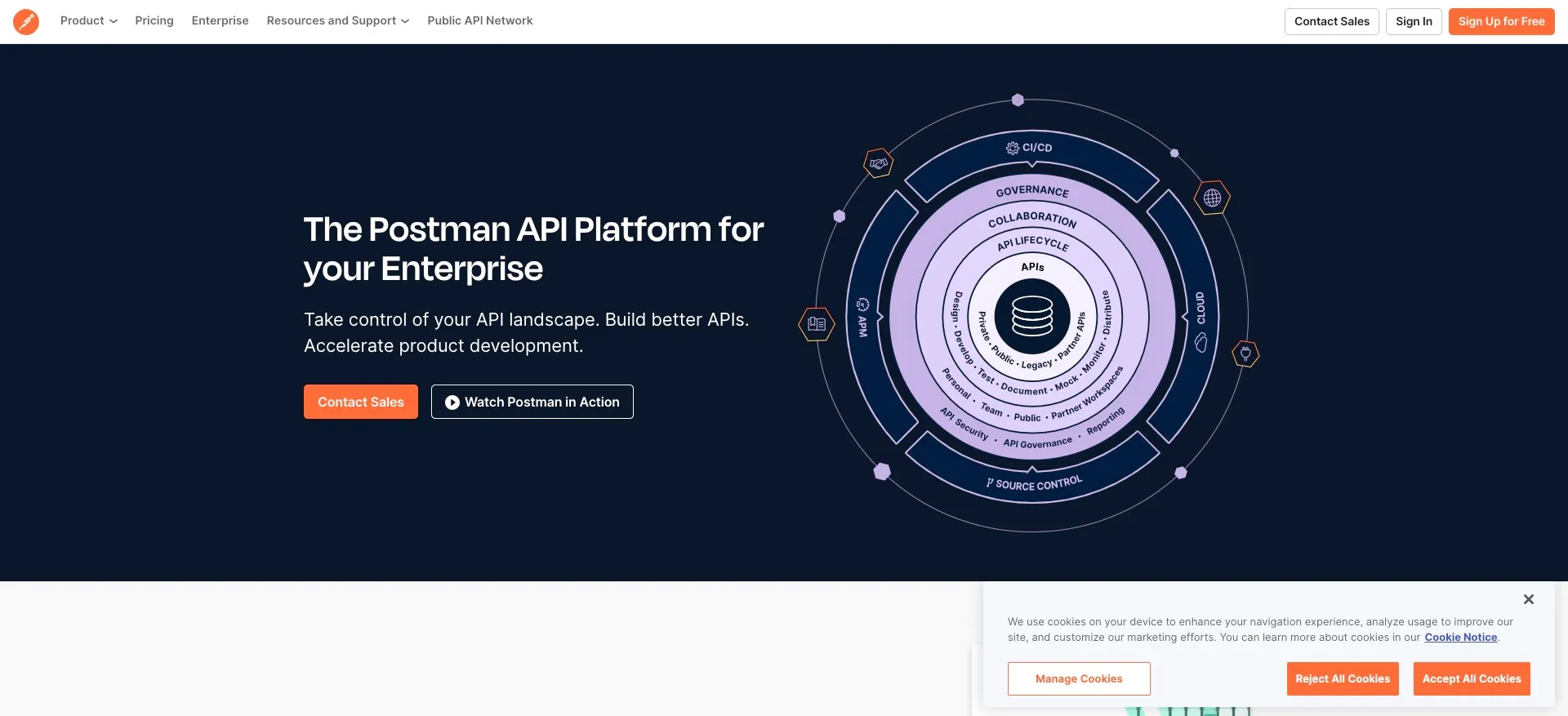Click Accept All Cookies
The height and width of the screenshot is (716, 1568).
point(1472,679)
